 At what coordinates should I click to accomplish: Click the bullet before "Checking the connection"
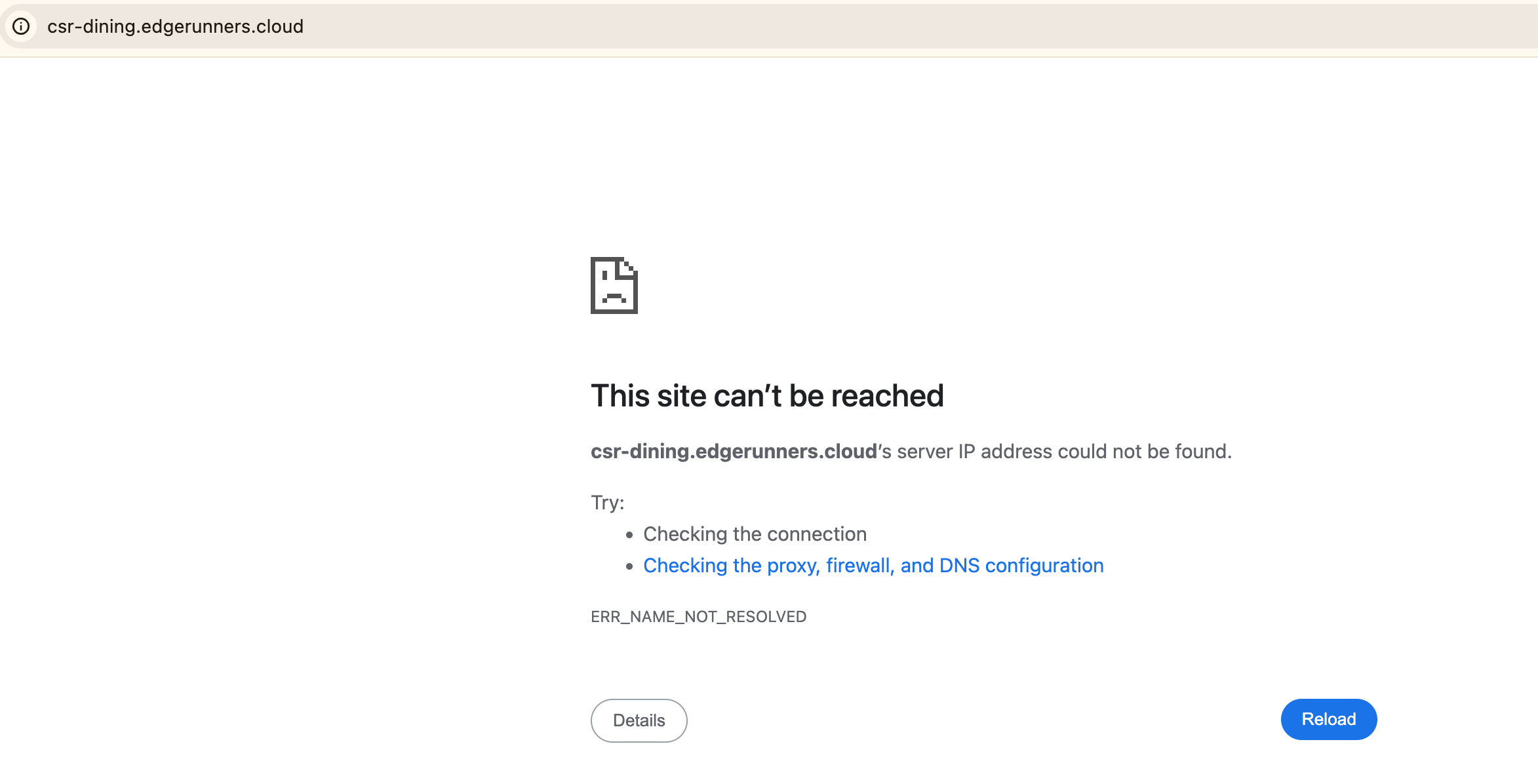coord(629,535)
